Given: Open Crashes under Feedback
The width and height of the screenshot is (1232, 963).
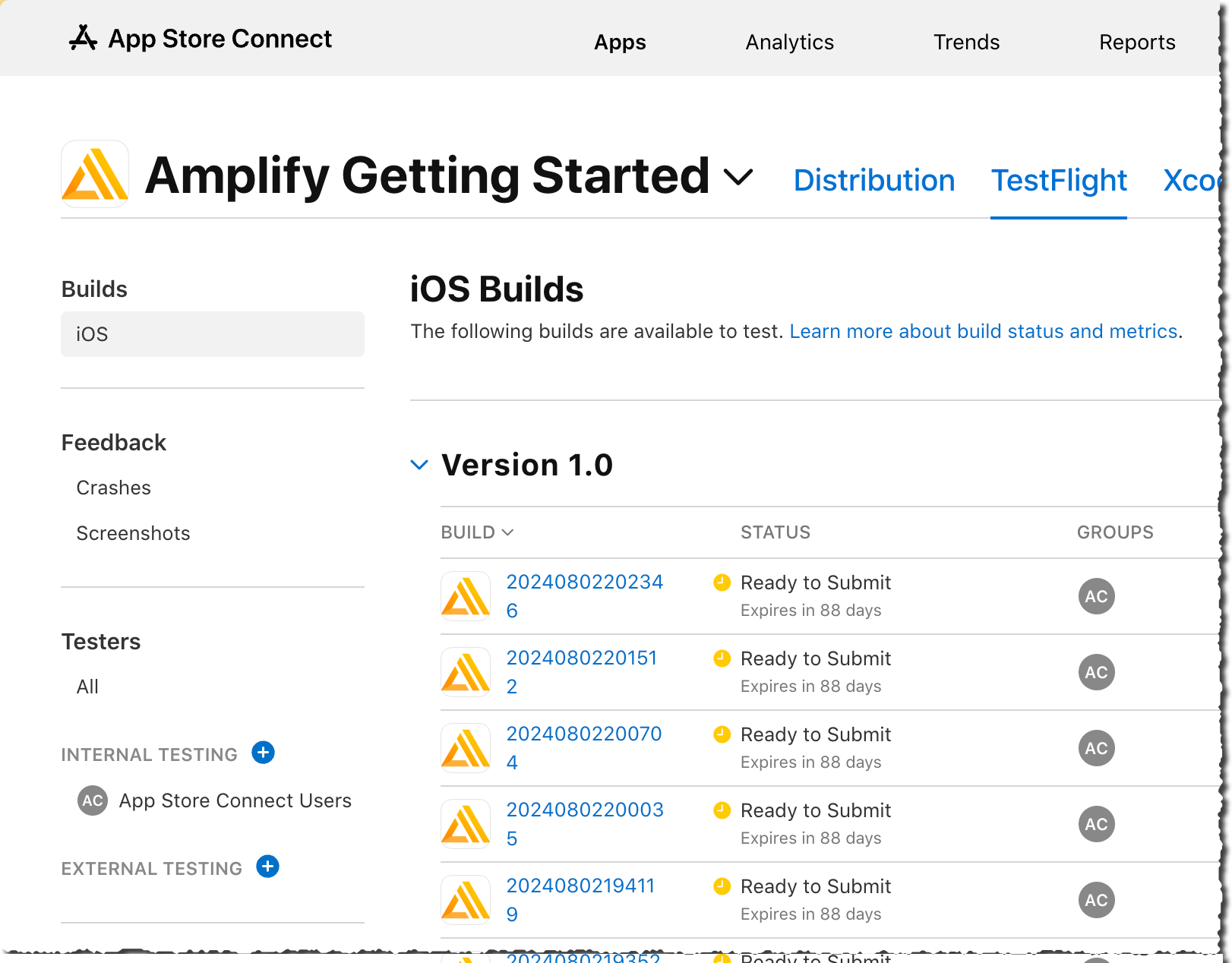Looking at the screenshot, I should point(113,488).
